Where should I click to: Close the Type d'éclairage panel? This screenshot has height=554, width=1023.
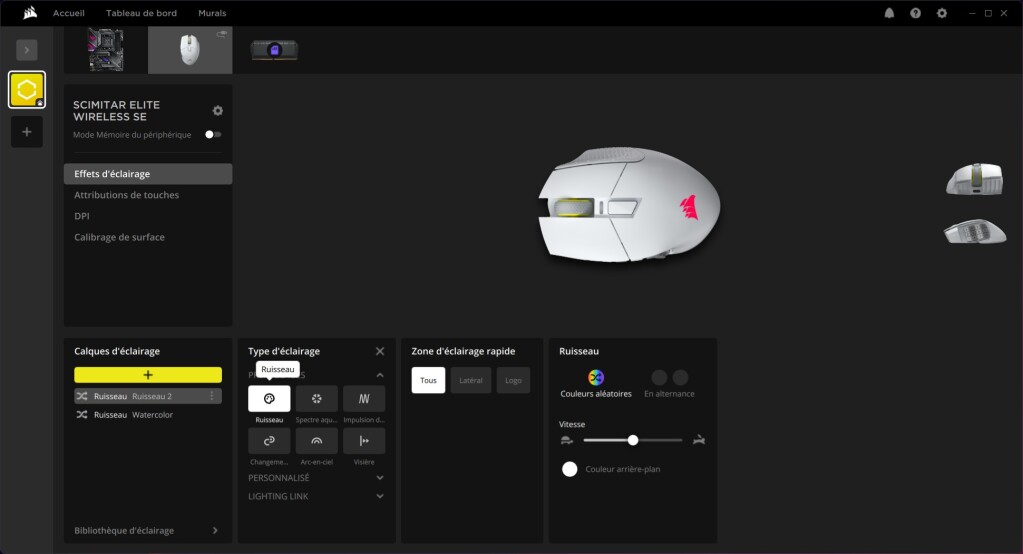[380, 351]
